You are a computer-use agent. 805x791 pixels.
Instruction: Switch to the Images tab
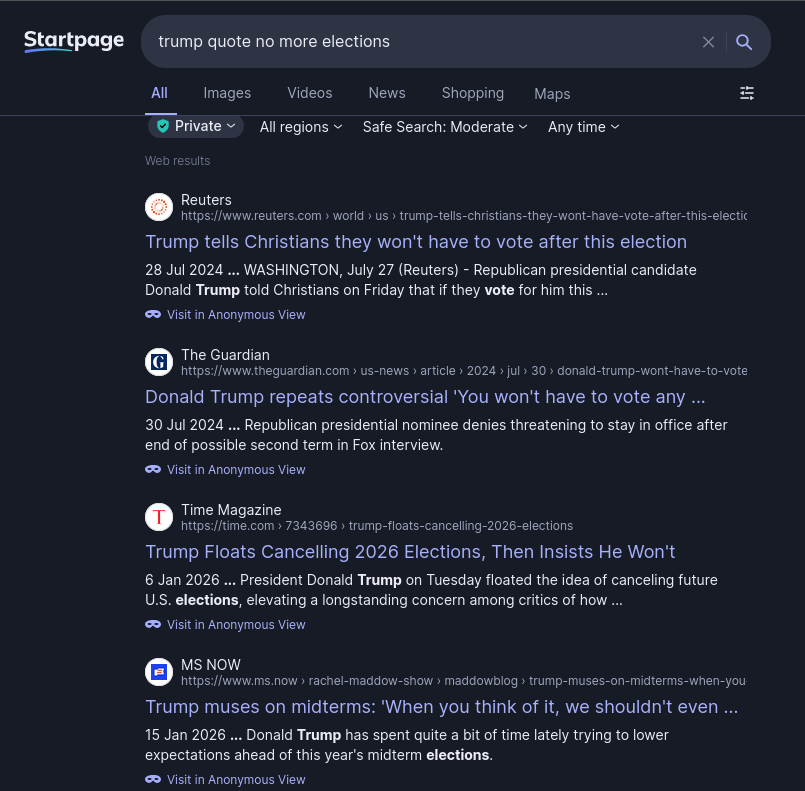coord(227,93)
